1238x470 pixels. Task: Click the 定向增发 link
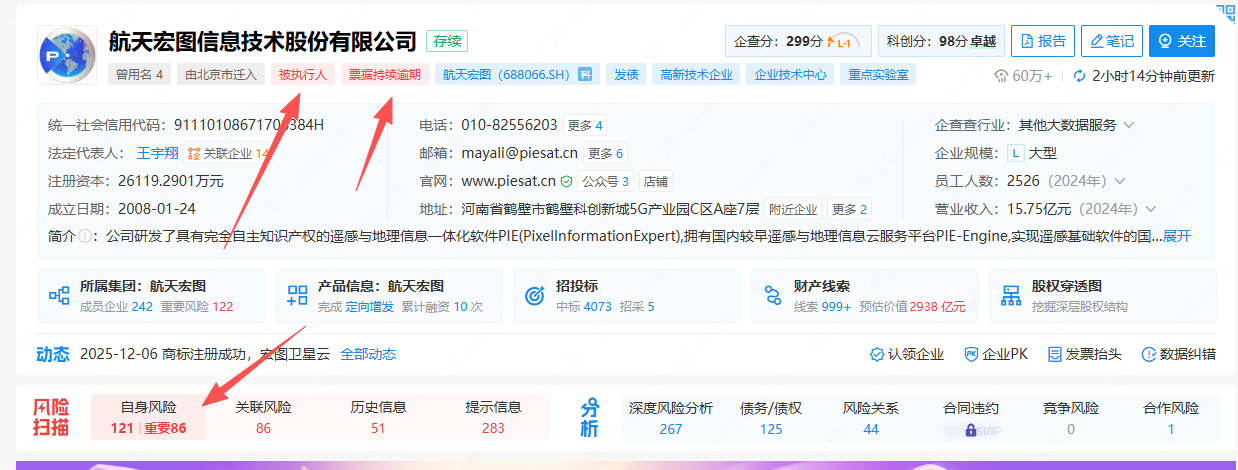pyautogui.click(x=370, y=306)
